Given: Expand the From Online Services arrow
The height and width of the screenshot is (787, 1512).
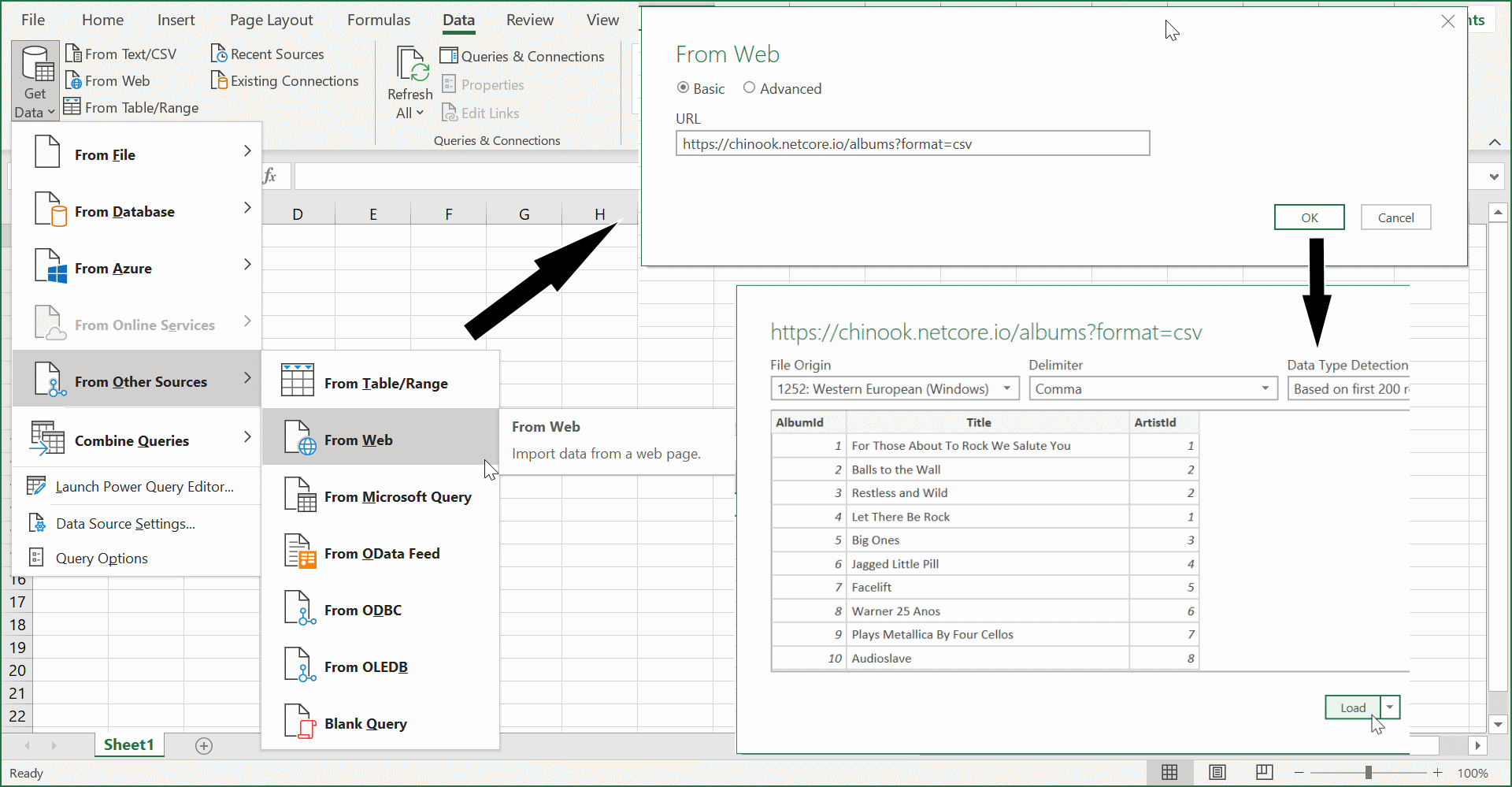Looking at the screenshot, I should [247, 321].
